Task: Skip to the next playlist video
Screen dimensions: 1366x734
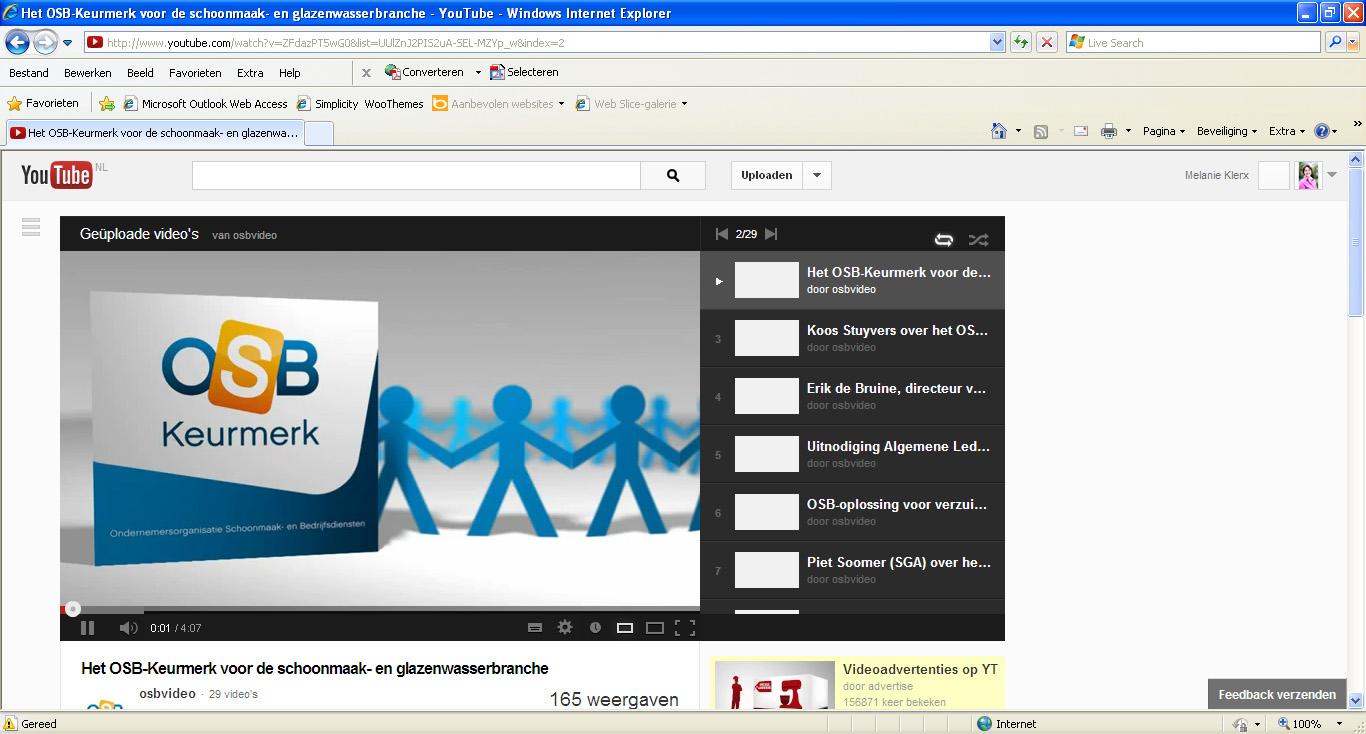Action: tap(771, 234)
